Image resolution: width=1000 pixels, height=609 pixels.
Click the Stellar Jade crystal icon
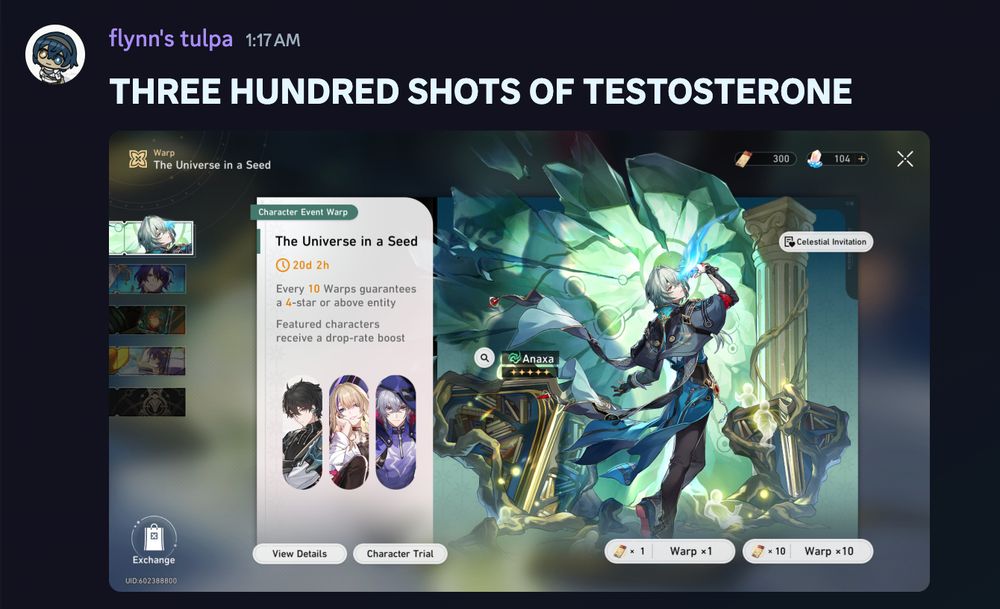pyautogui.click(x=815, y=159)
